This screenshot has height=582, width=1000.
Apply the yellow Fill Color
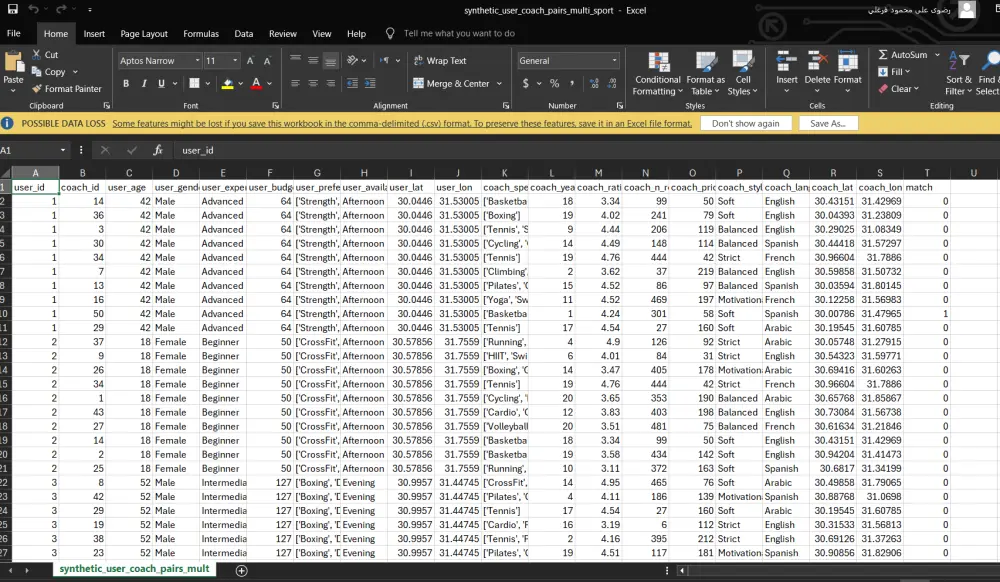click(228, 83)
